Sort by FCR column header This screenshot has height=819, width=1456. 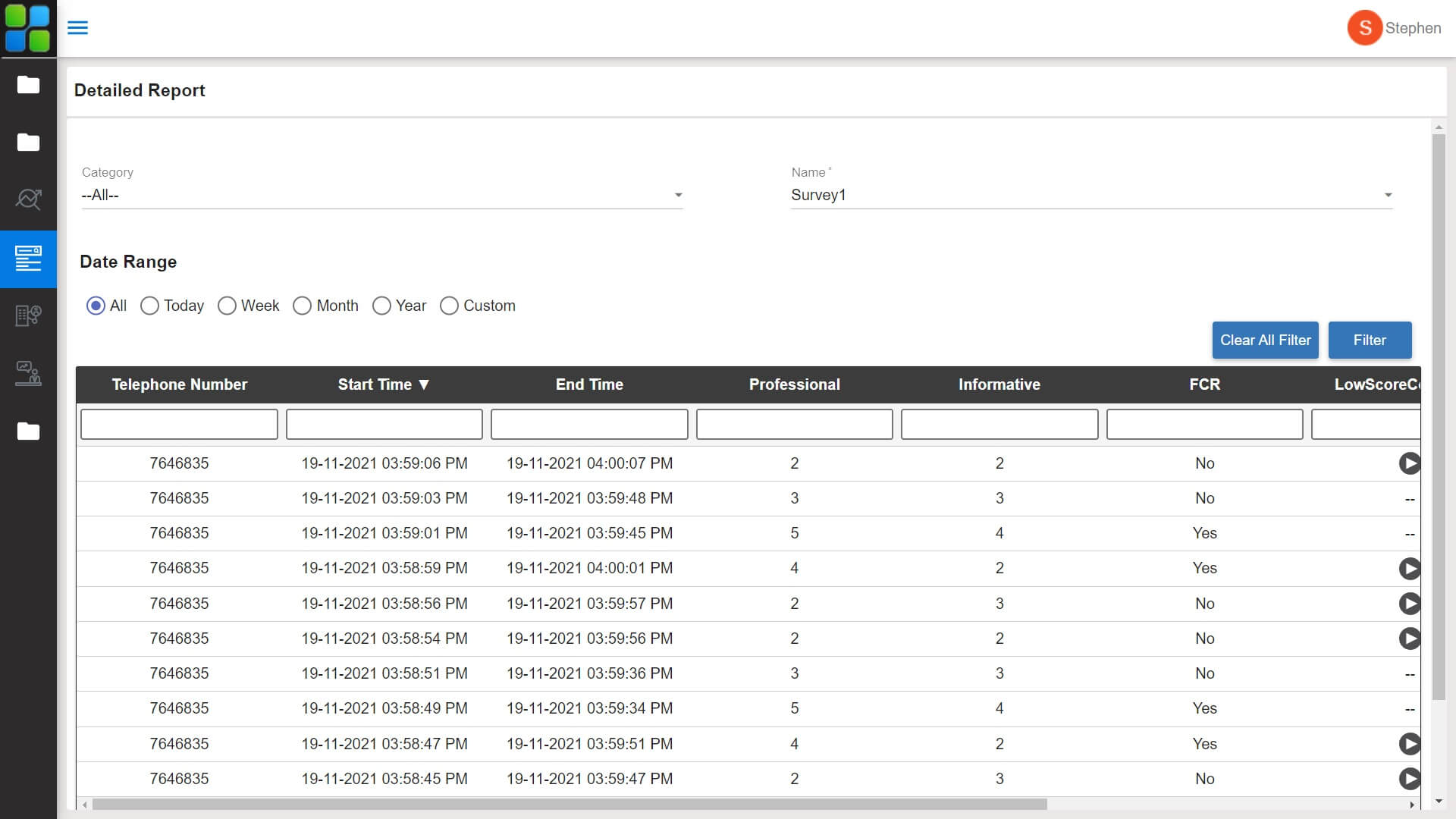click(1204, 384)
